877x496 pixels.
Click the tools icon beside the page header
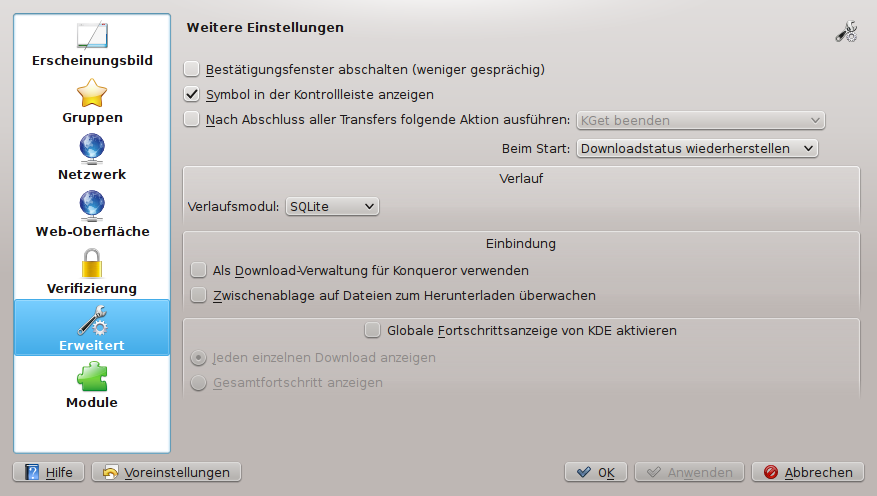point(846,32)
